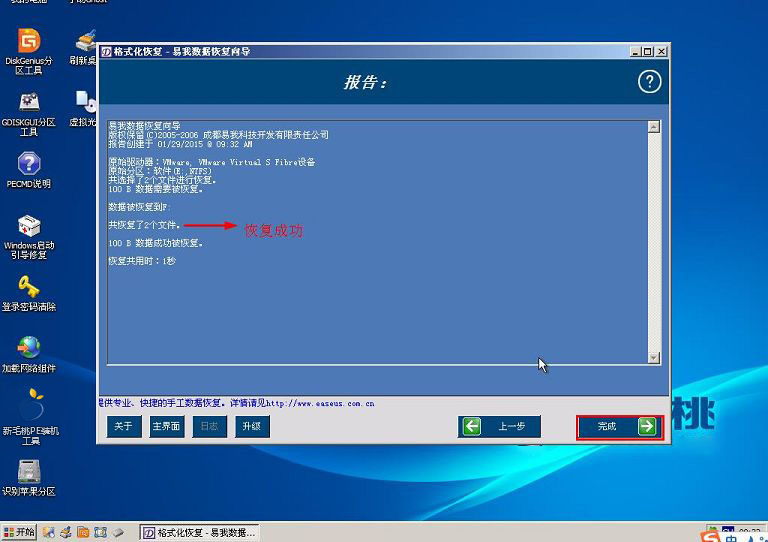Click the 日志 log button
This screenshot has height=542, width=768.
(x=210, y=426)
